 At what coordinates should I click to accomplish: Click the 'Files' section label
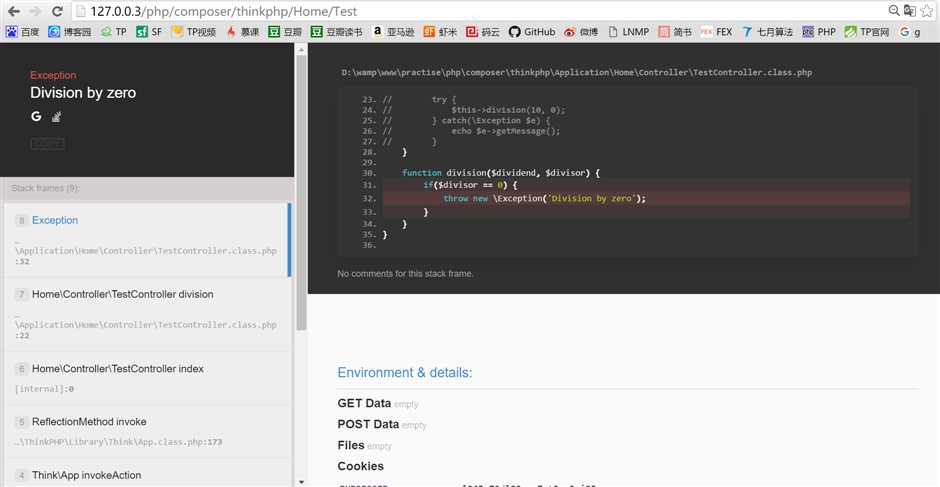coord(351,445)
